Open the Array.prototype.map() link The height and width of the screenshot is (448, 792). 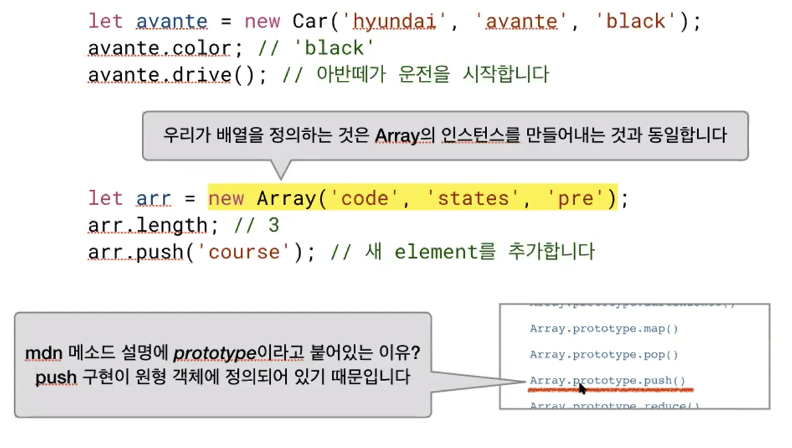(x=604, y=329)
